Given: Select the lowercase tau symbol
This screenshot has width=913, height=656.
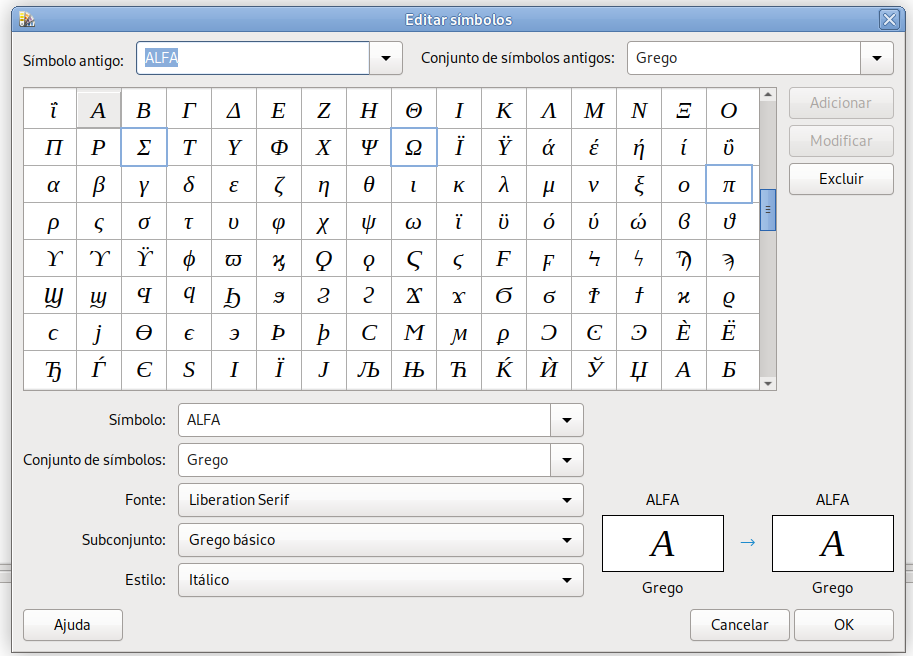Looking at the screenshot, I should pyautogui.click(x=189, y=222).
